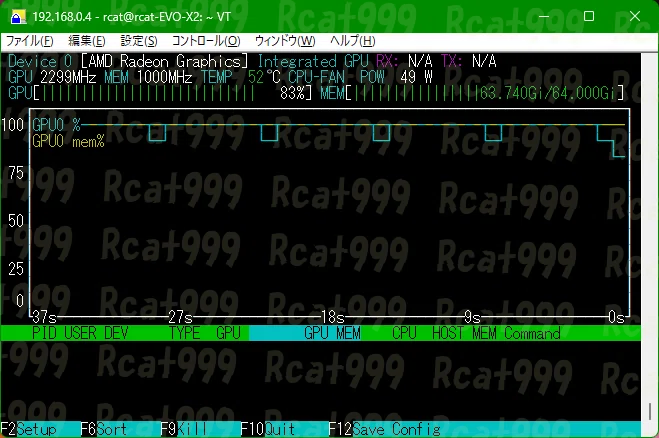Click the 0s time axis label
The height and width of the screenshot is (438, 659).
point(616,317)
